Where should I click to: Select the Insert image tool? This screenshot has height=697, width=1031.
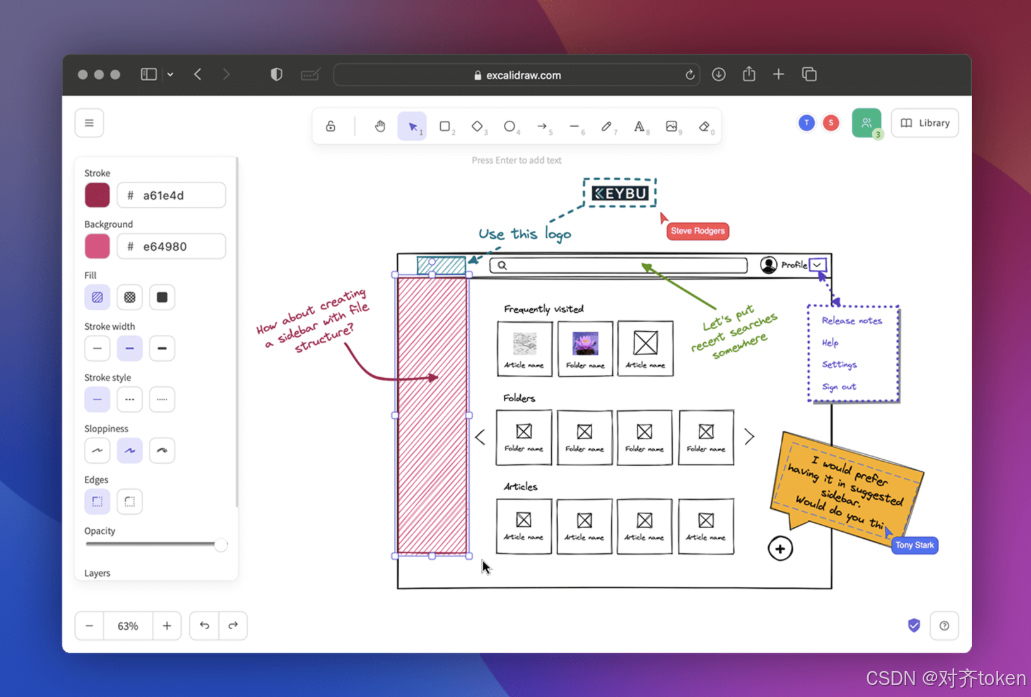[x=671, y=126]
